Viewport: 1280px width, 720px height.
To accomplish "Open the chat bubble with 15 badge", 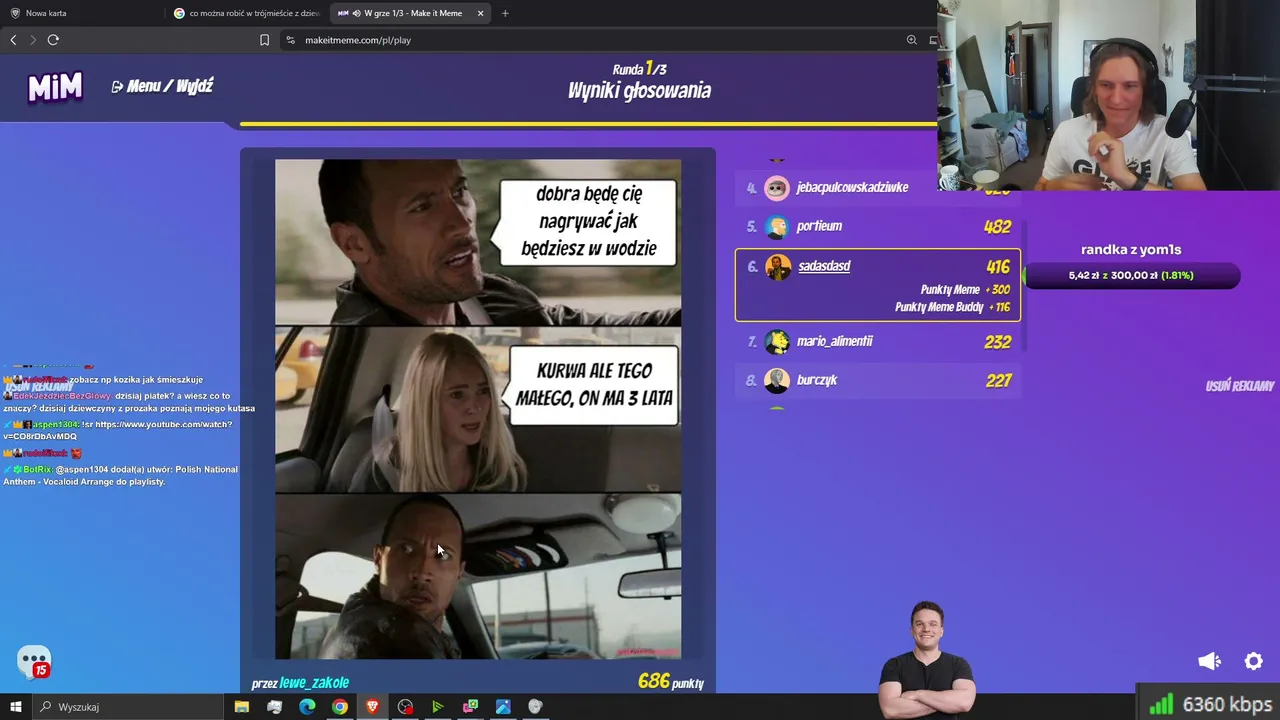I will pyautogui.click(x=34, y=662).
